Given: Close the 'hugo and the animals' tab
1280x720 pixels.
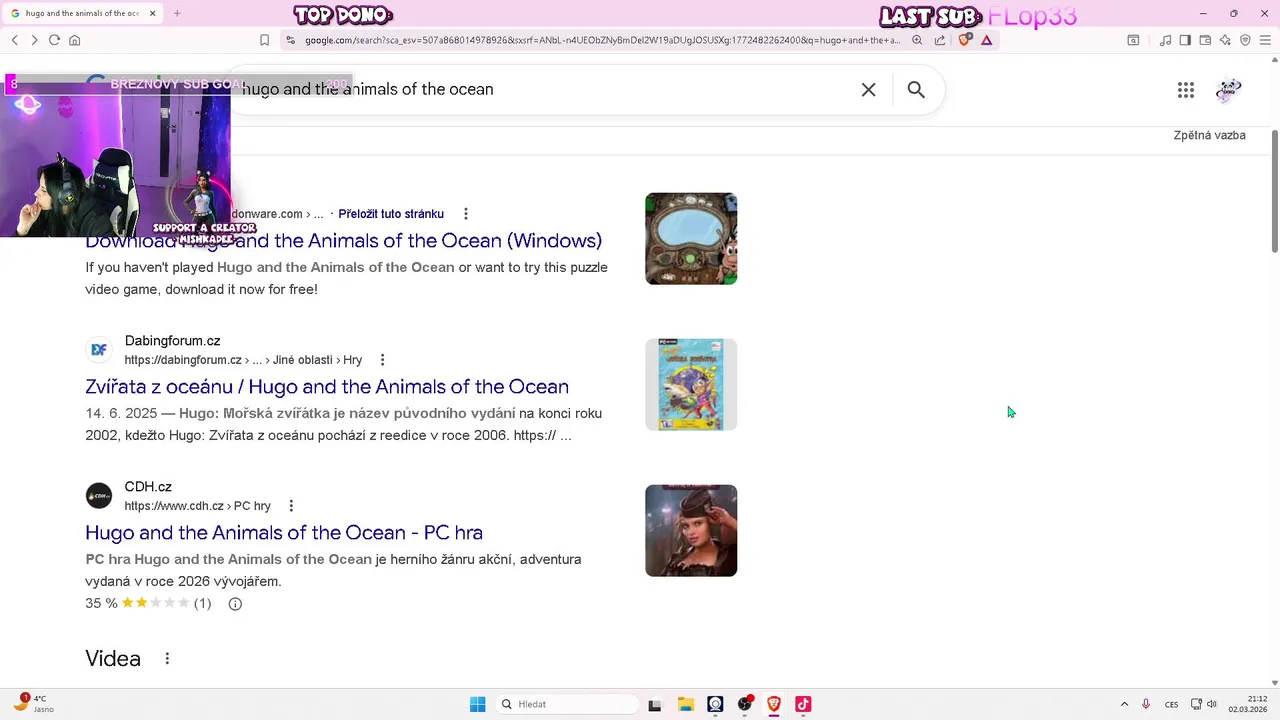Looking at the screenshot, I should pos(152,13).
